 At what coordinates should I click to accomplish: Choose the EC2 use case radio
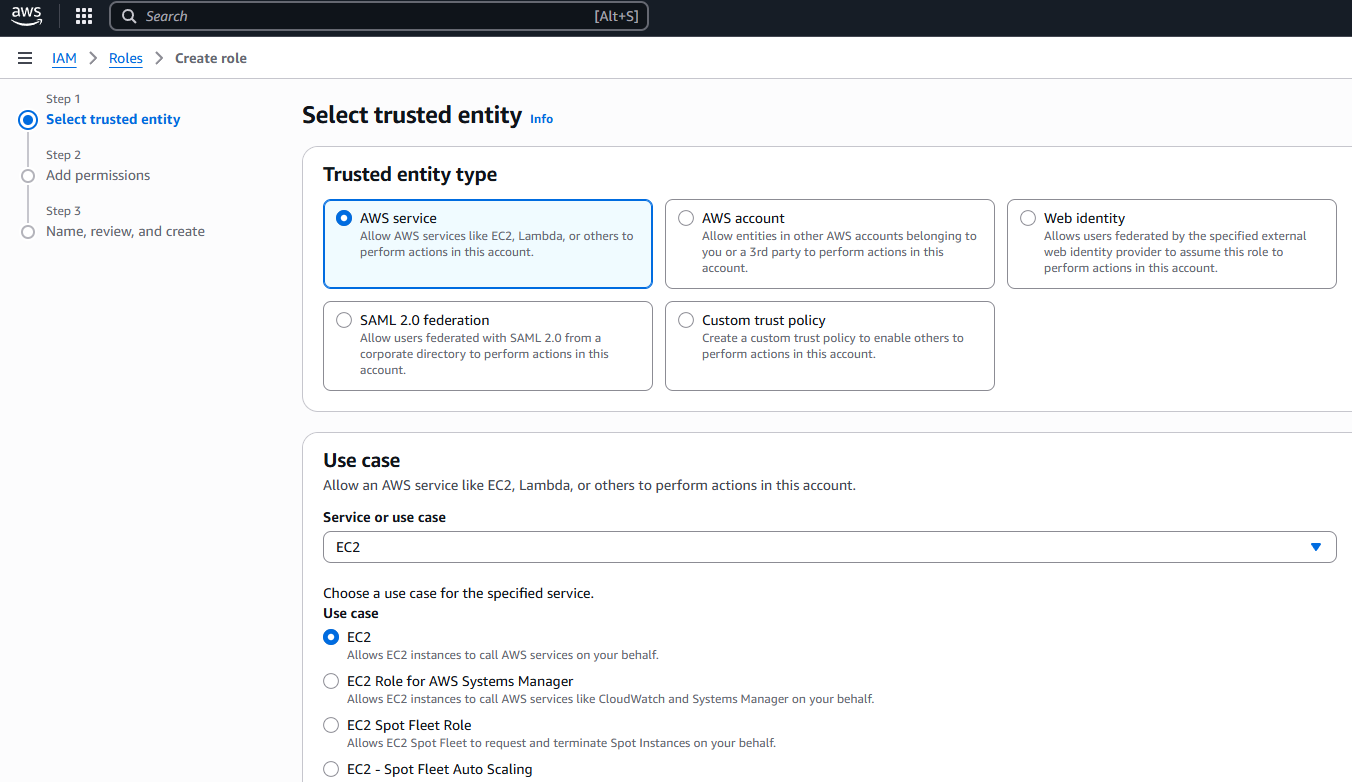pyautogui.click(x=331, y=637)
